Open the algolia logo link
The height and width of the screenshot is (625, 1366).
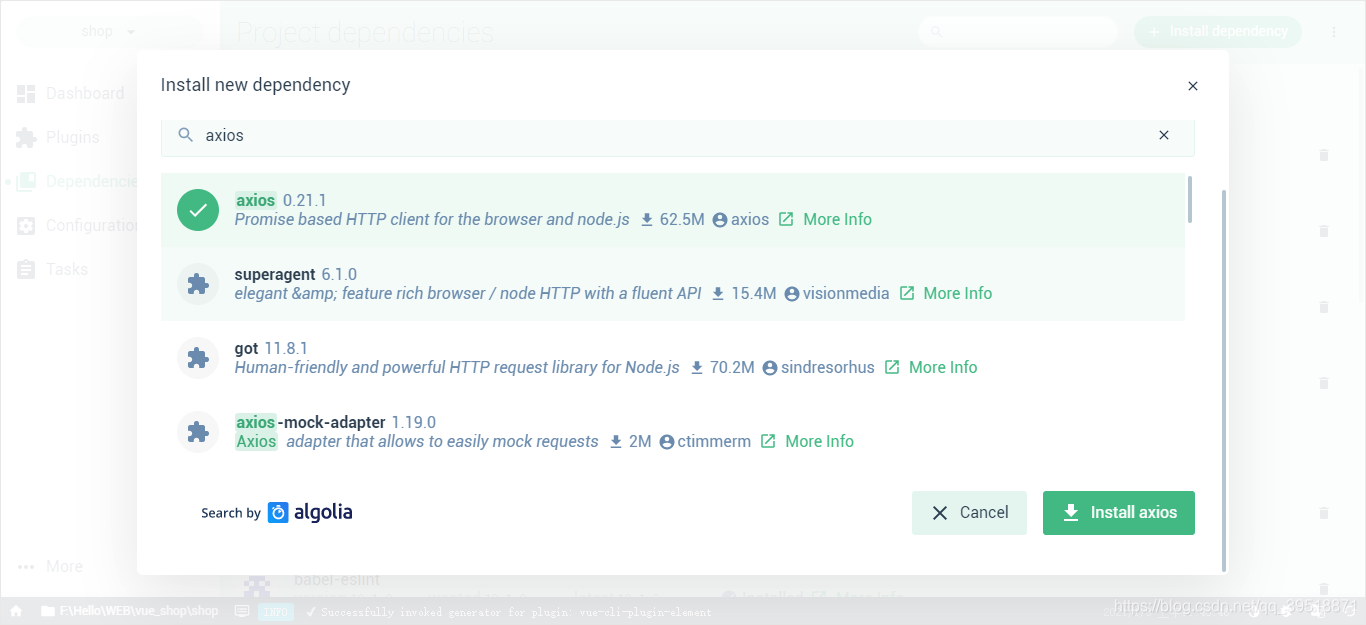[310, 512]
